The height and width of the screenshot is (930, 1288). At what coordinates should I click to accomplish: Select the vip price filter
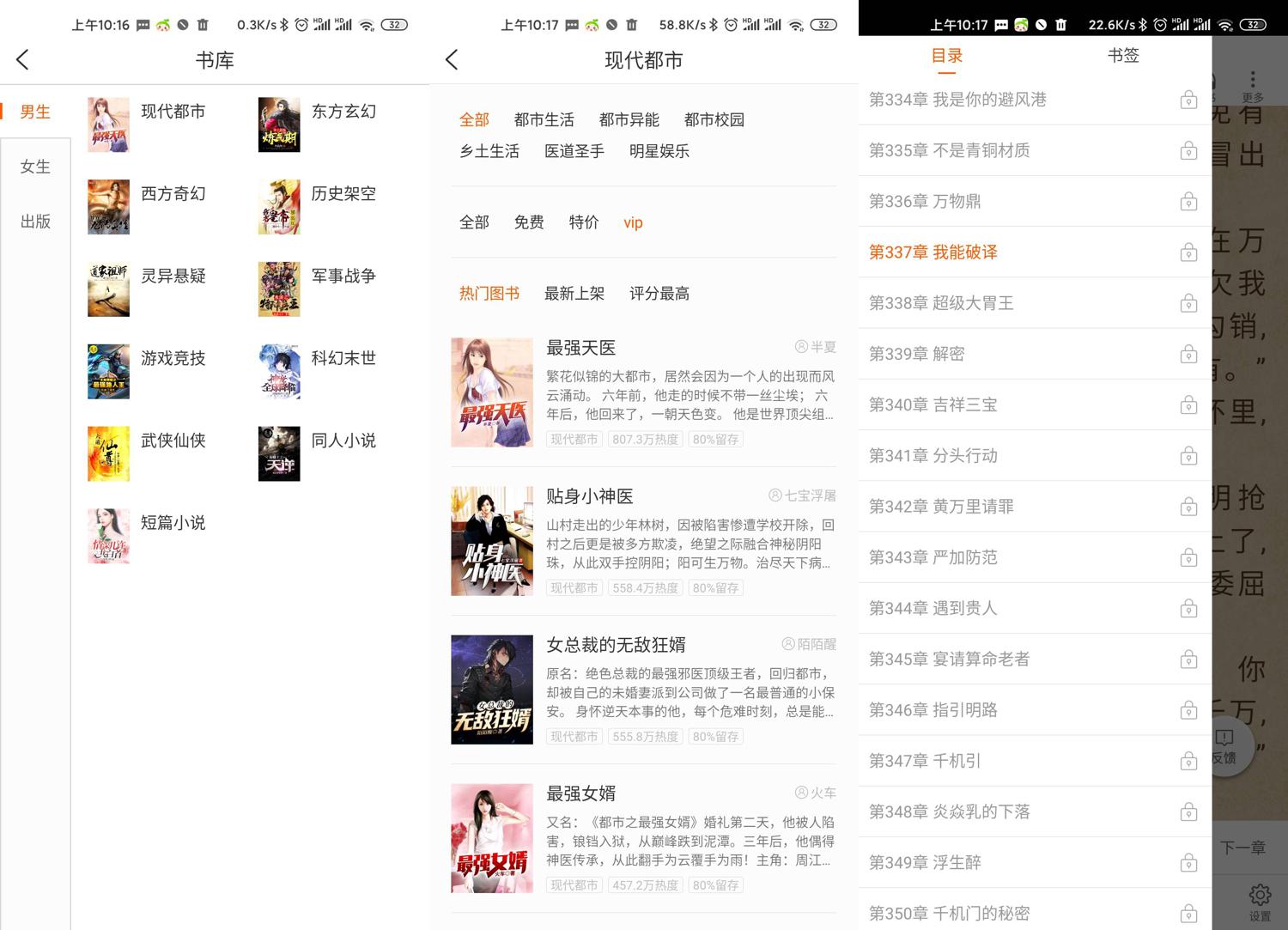coord(633,222)
